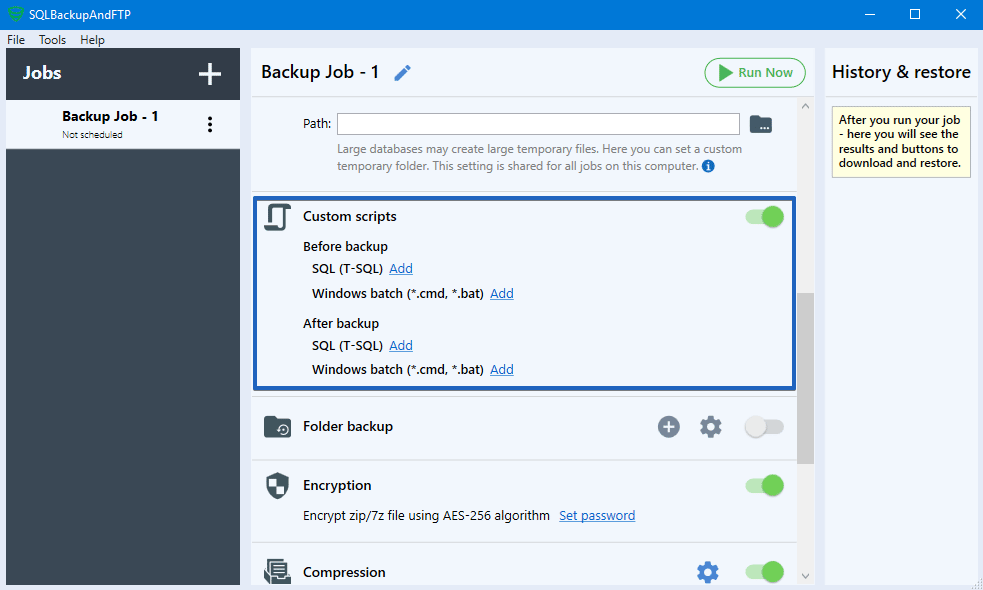Click the AES-256 encryption description text
The image size is (983, 590).
point(426,515)
